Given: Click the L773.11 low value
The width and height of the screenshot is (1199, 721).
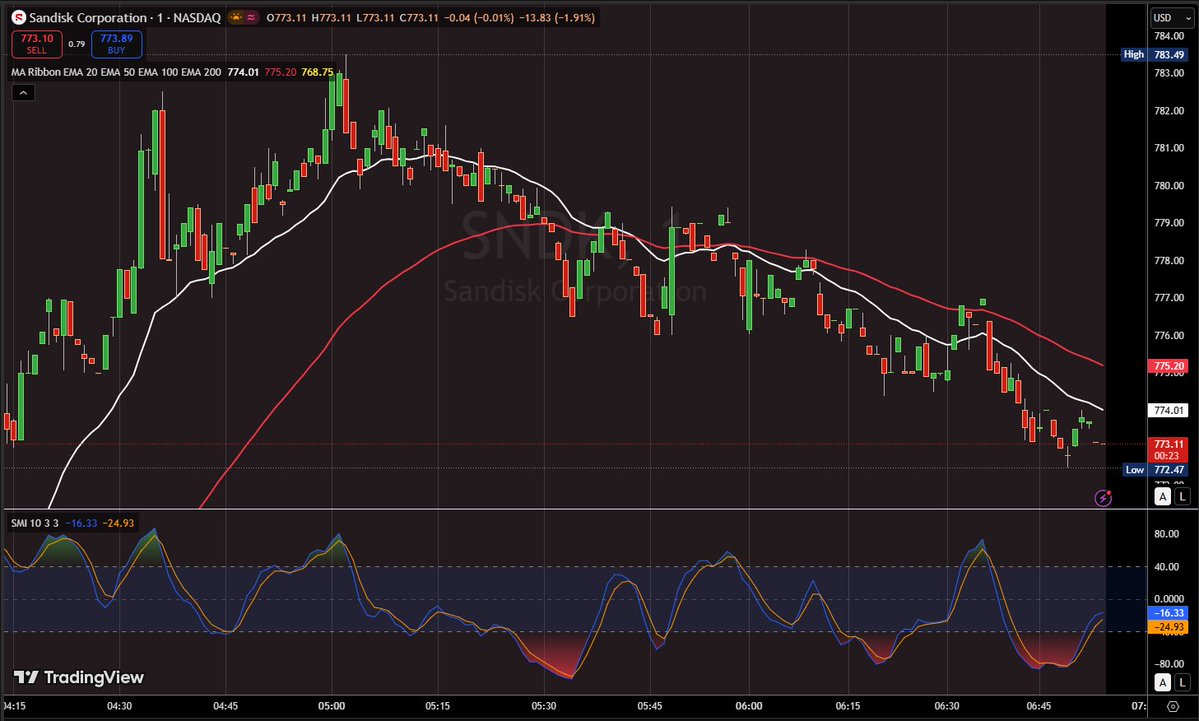Looking at the screenshot, I should coord(375,18).
